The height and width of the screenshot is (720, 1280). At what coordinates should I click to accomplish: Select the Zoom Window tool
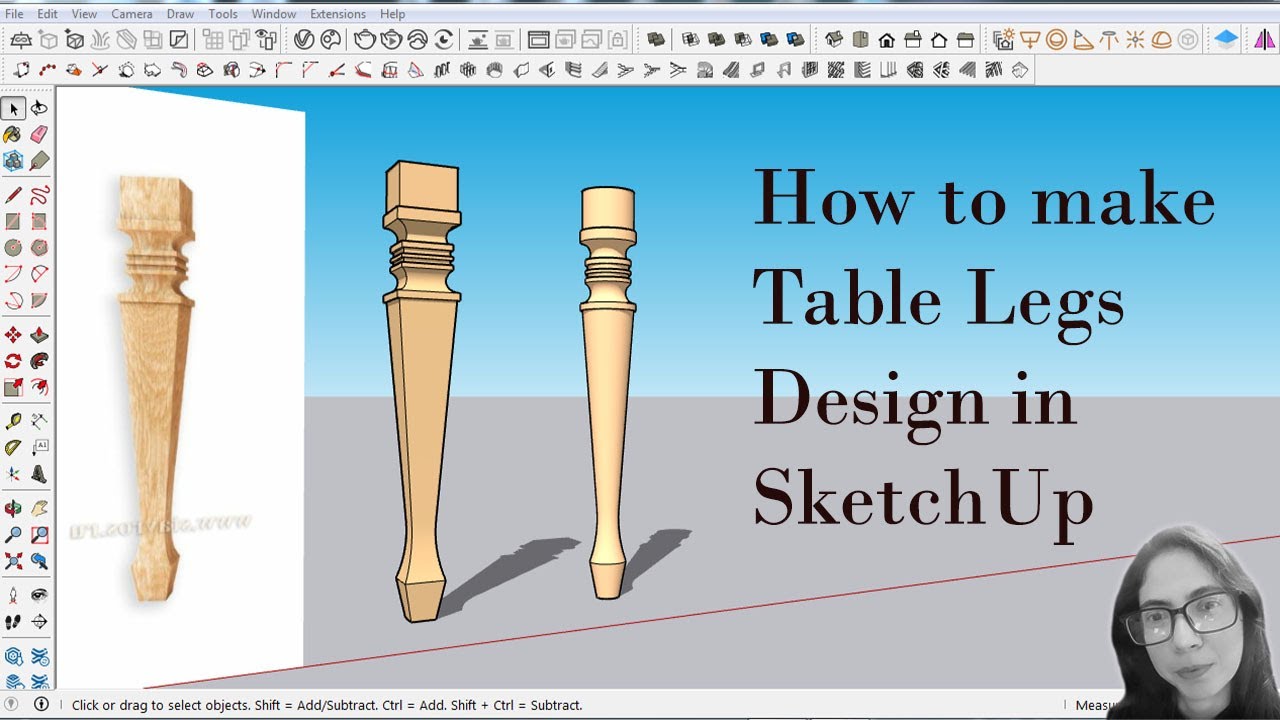[x=40, y=535]
